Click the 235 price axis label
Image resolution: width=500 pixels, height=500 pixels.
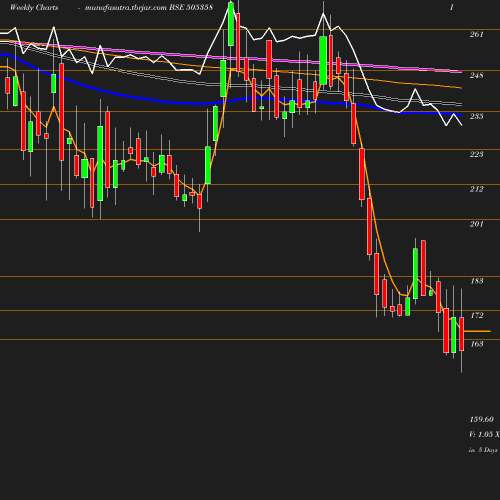(x=476, y=116)
